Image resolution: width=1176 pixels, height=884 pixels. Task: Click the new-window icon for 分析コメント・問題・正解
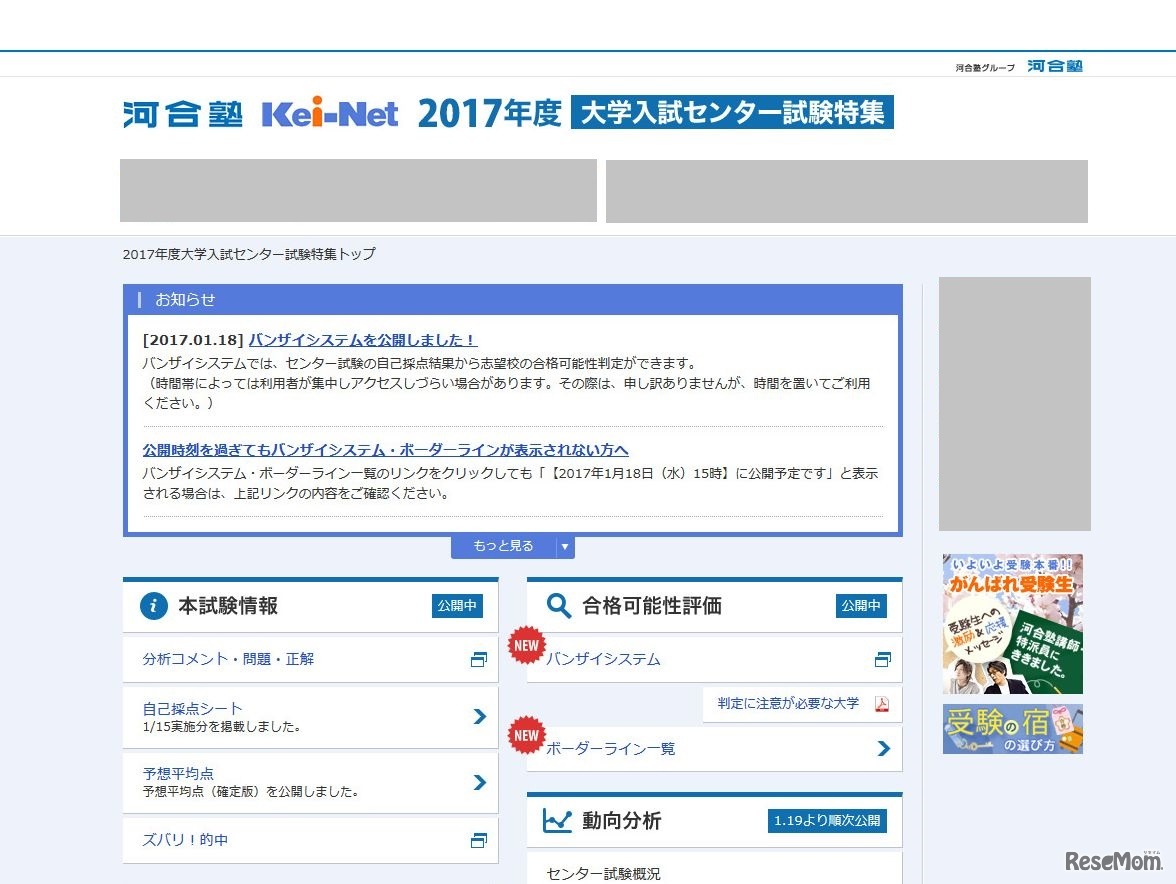(x=479, y=658)
